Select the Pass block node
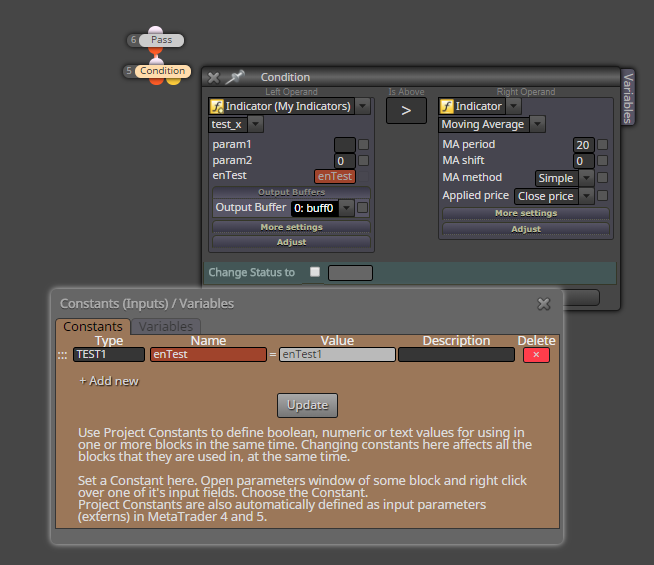The image size is (654, 565). 161,40
